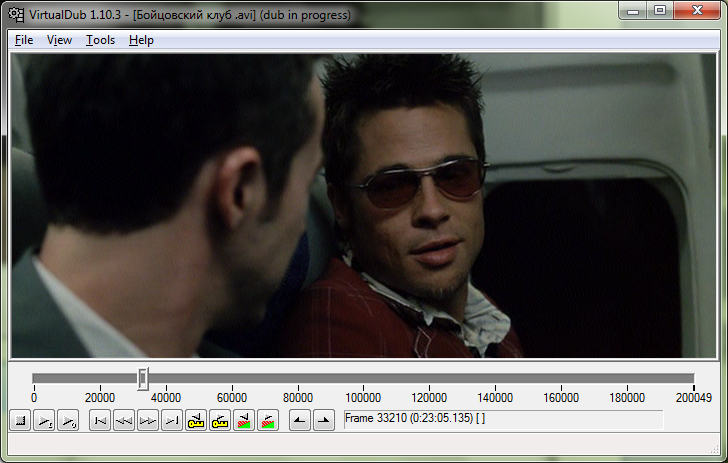Open the File menu
This screenshot has width=728, height=463.
click(24, 40)
